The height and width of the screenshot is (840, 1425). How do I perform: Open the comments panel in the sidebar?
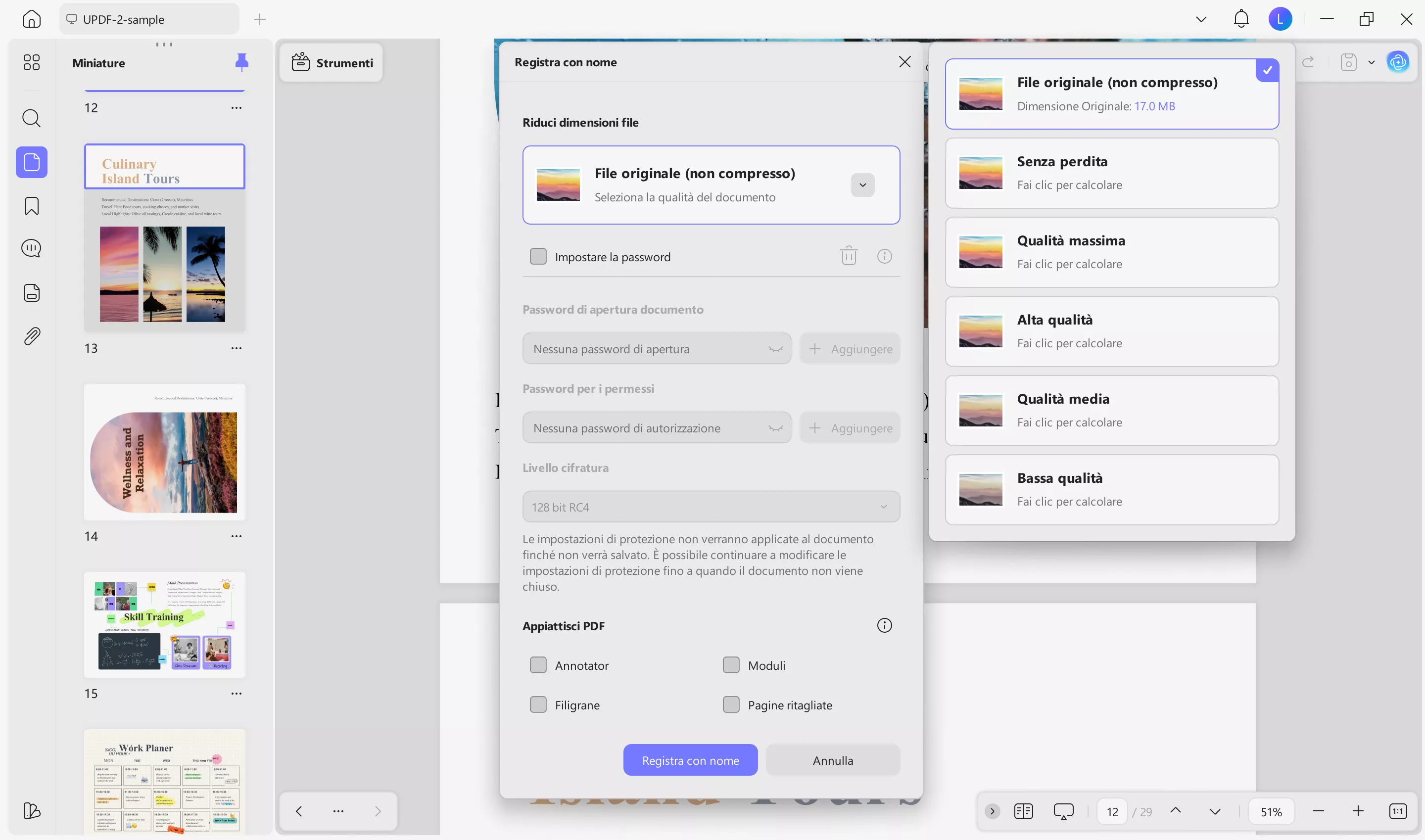point(31,247)
